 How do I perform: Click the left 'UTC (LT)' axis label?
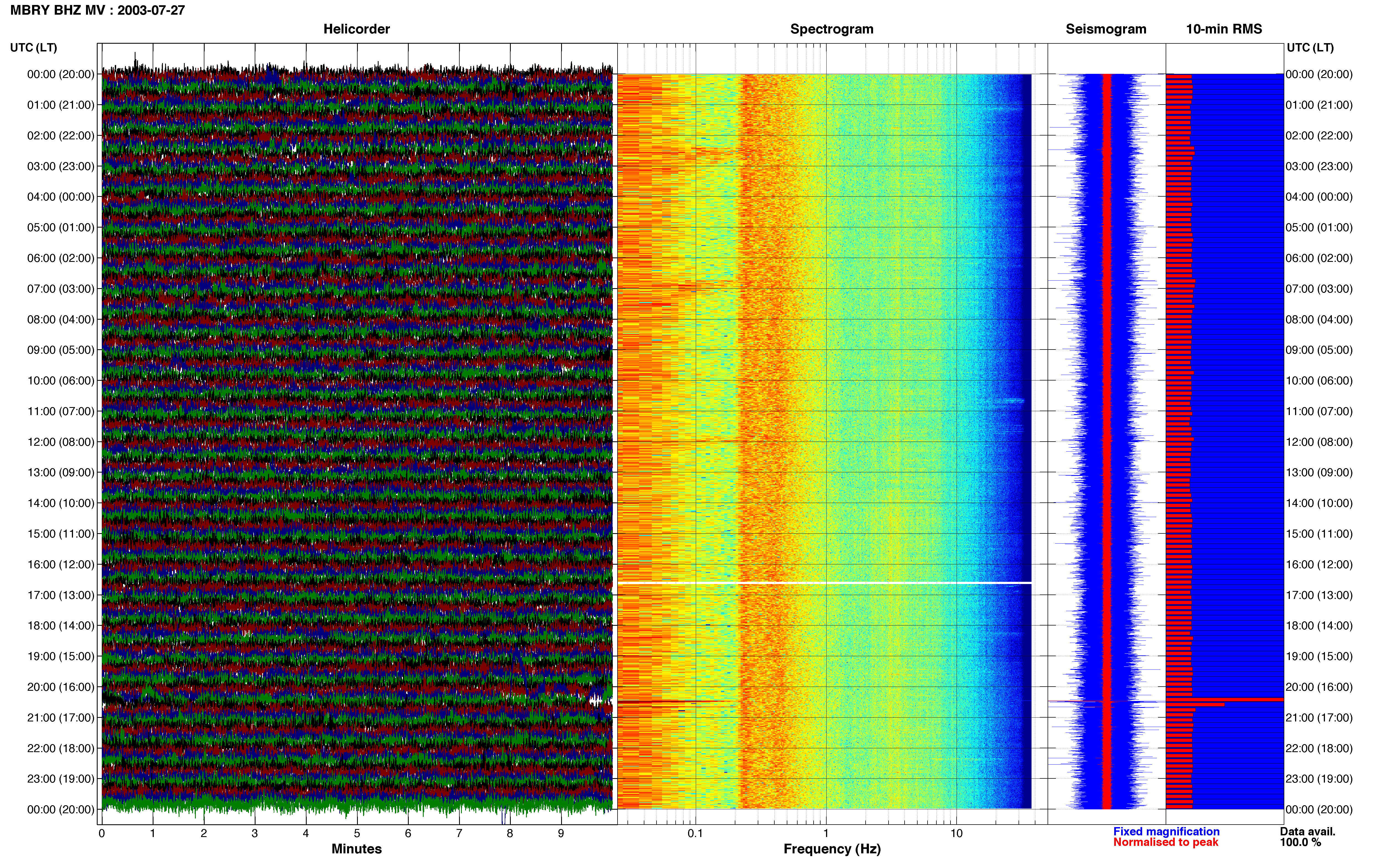pos(34,48)
